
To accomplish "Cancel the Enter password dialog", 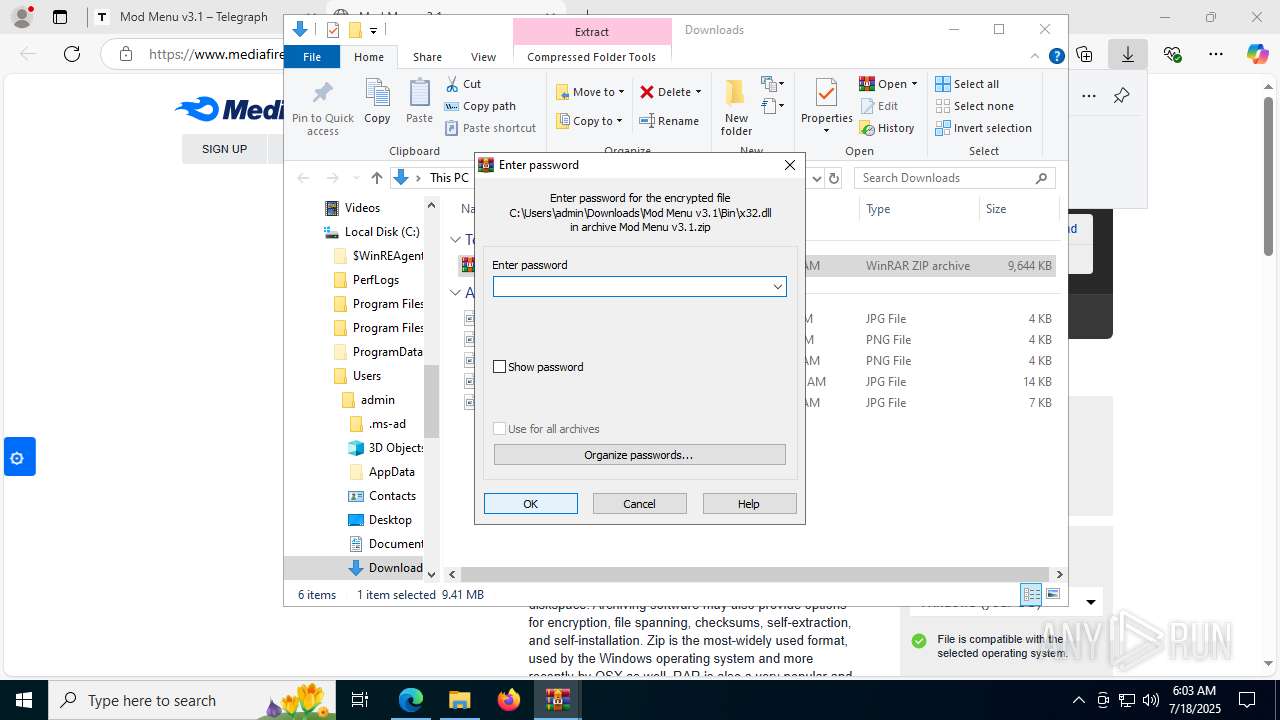I will coord(640,504).
